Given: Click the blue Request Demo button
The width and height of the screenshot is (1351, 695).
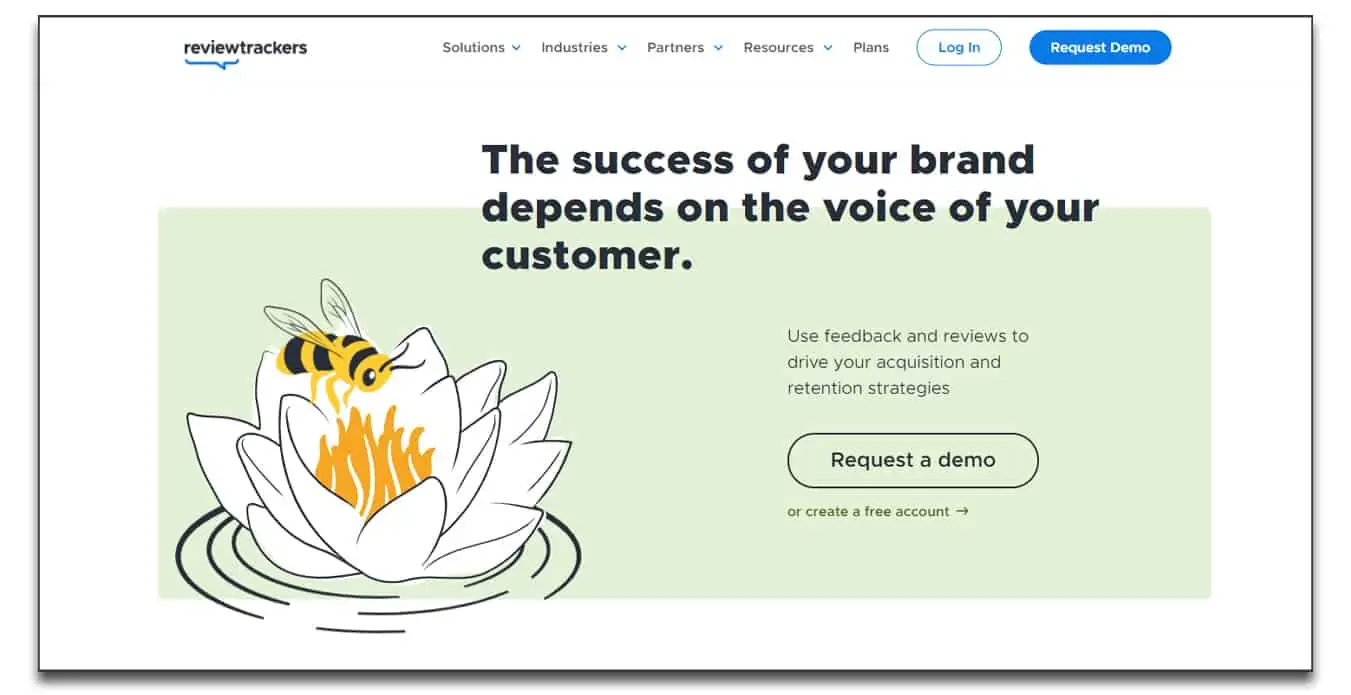Looking at the screenshot, I should coord(1100,47).
